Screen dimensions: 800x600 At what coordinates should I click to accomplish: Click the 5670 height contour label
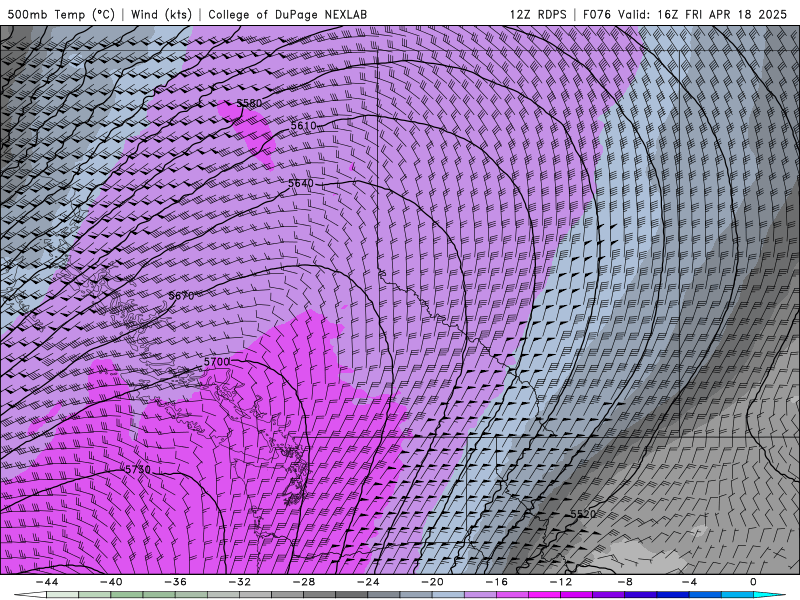(181, 296)
